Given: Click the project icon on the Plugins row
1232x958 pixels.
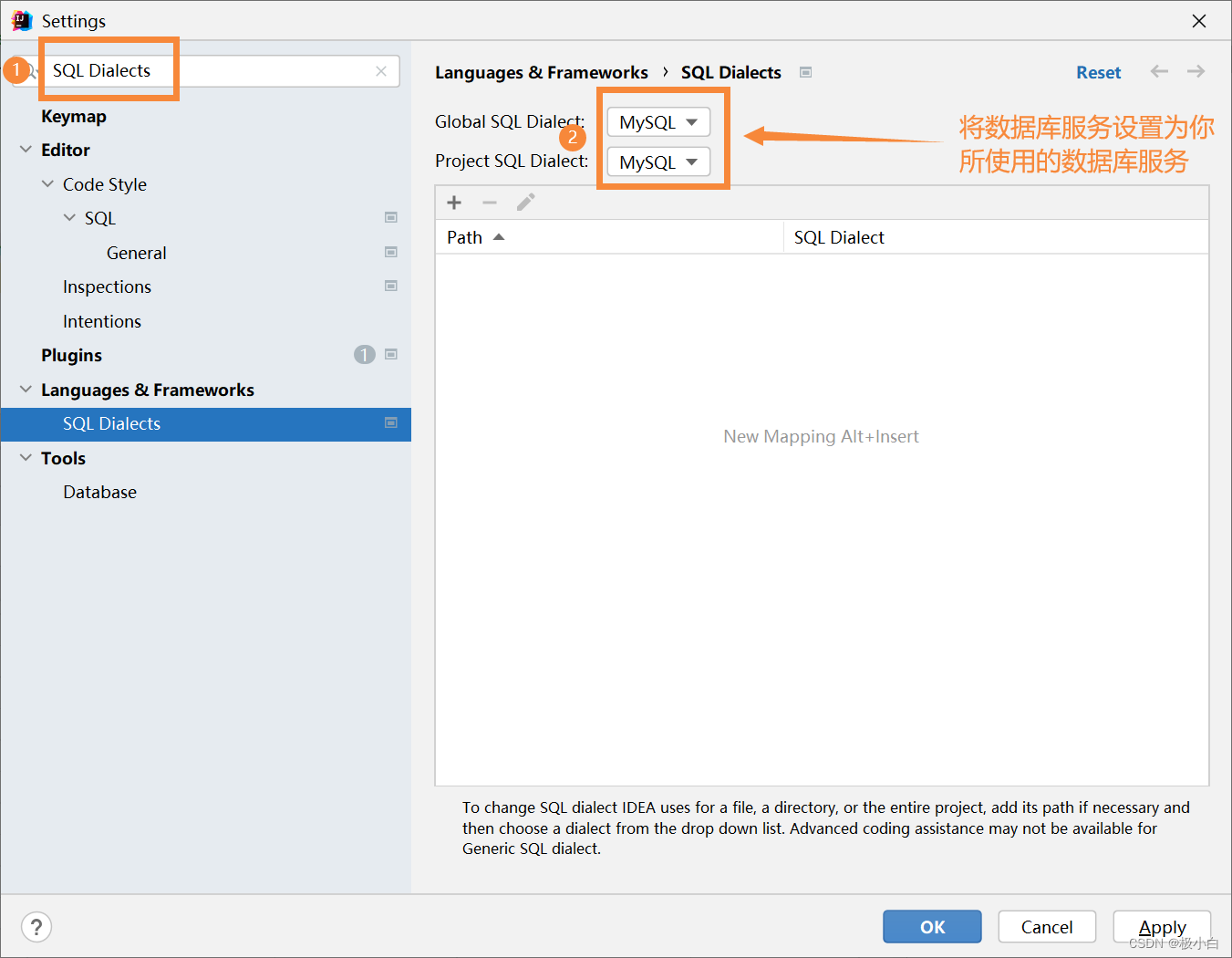Looking at the screenshot, I should click(391, 354).
